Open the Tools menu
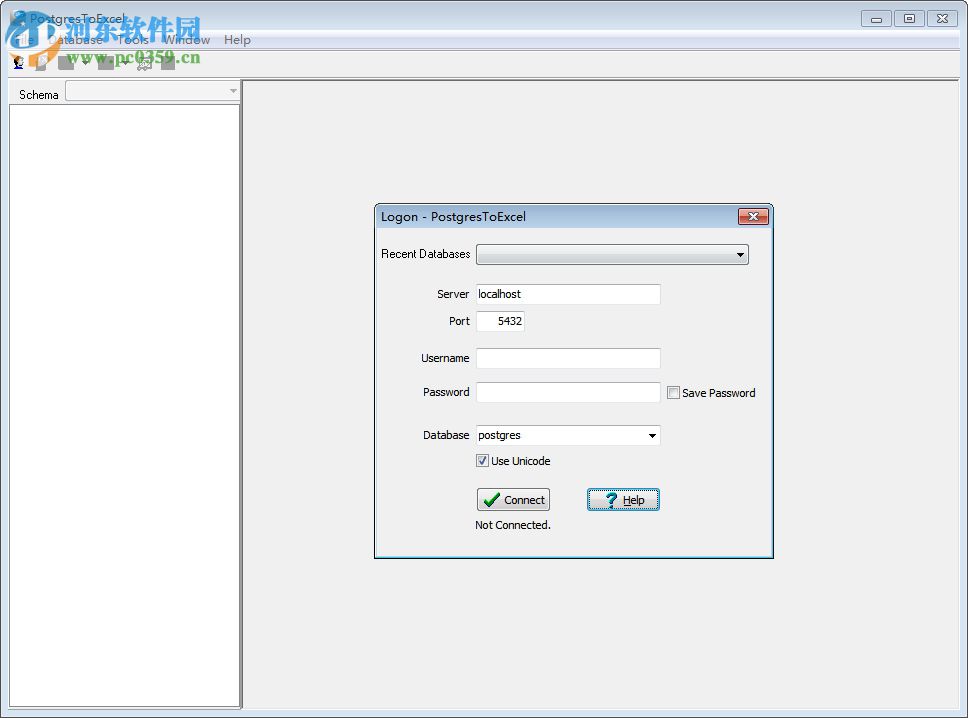The image size is (968, 718). 133,40
